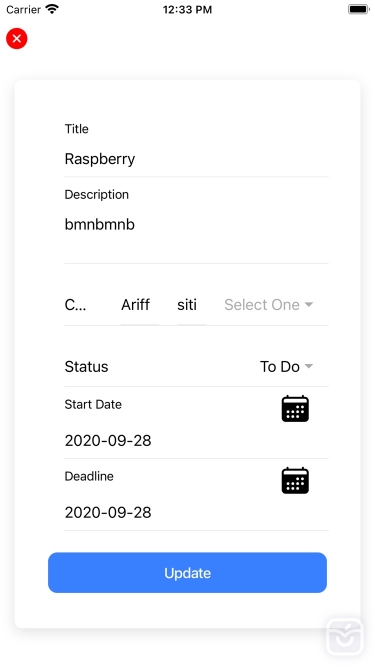Tap the Update button
Screen dimensions: 375x667
click(x=188, y=573)
